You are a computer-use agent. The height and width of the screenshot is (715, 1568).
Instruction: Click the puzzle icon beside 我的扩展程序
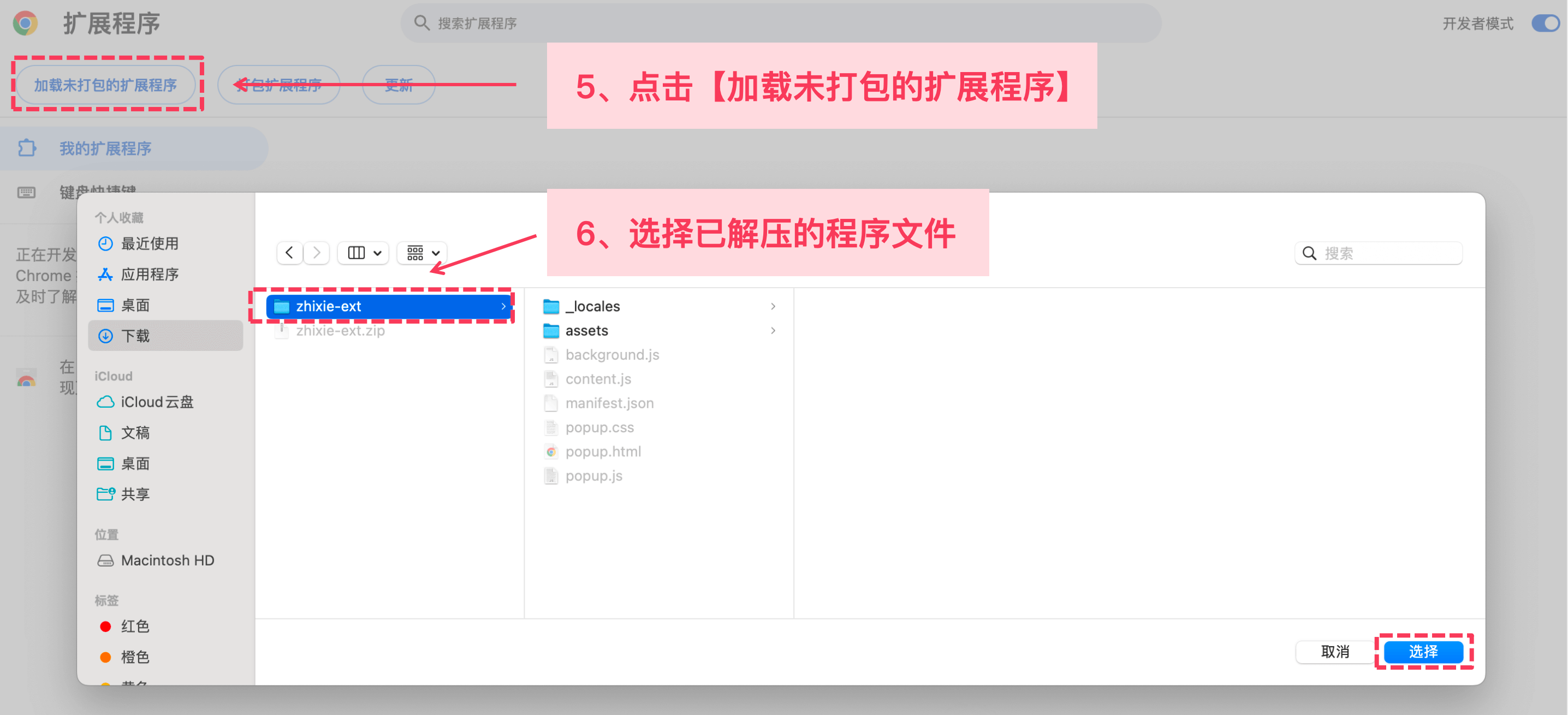point(27,148)
